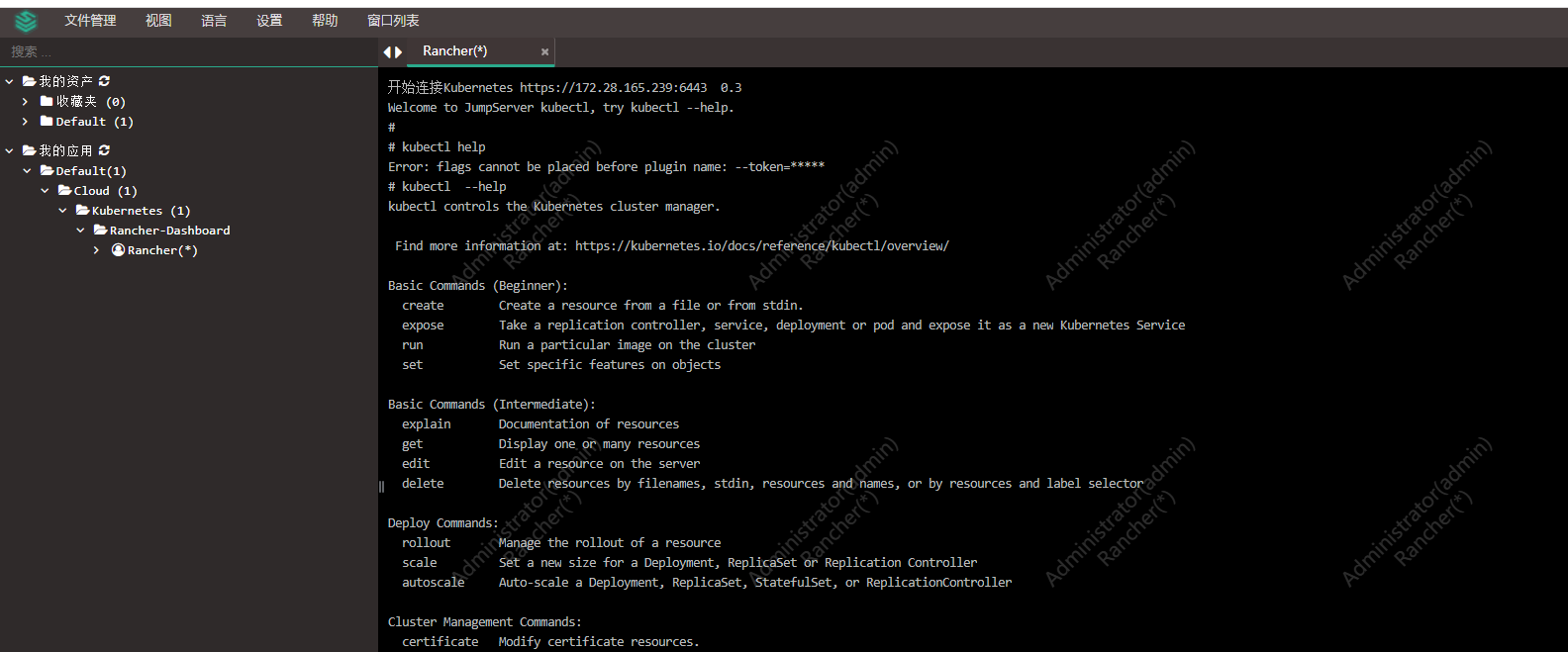The height and width of the screenshot is (652, 1568).
Task: Expand the 收藏夹 (0) folder
Action: [26, 102]
